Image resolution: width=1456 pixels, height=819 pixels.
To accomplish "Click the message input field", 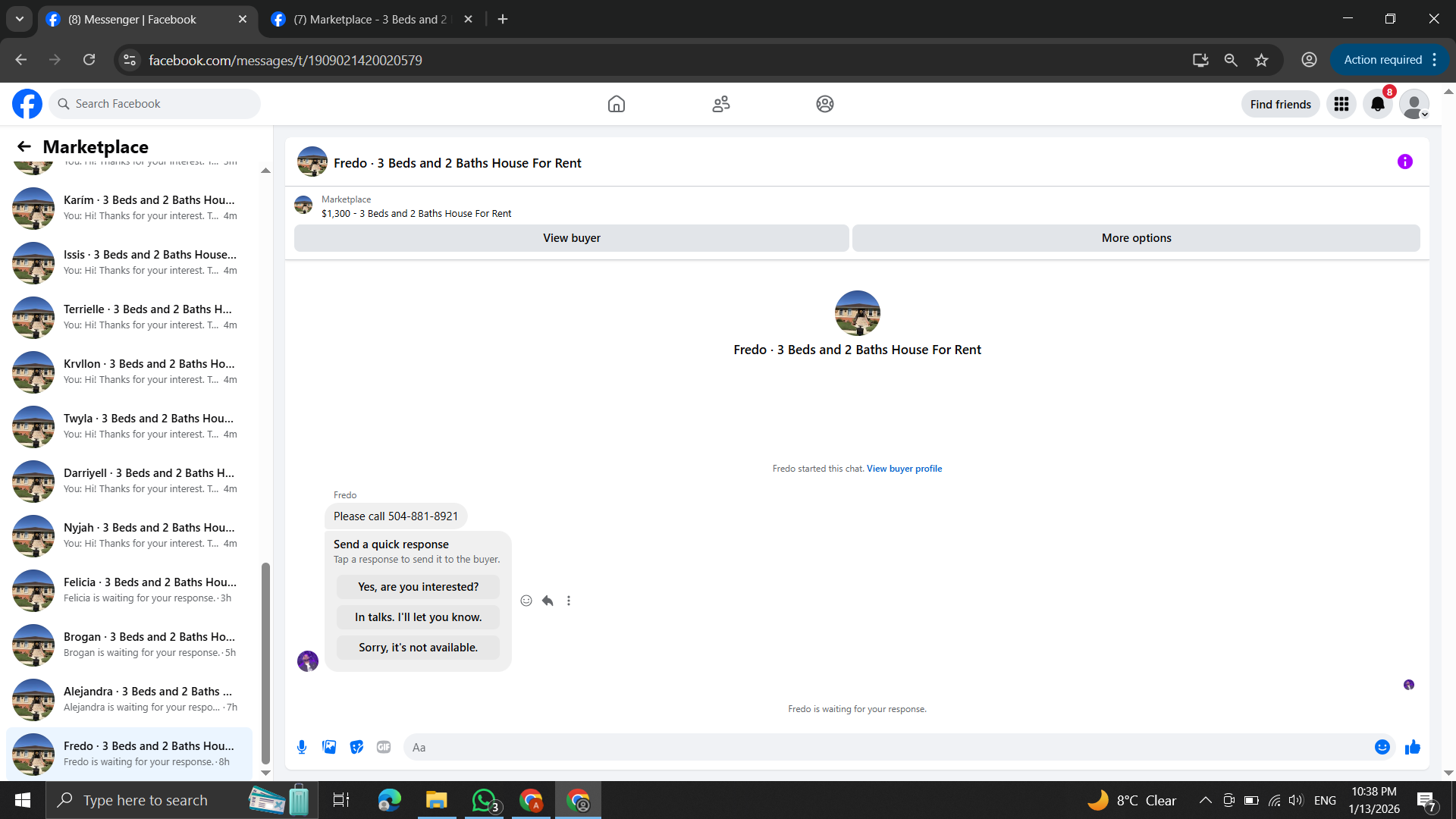I will point(887,747).
